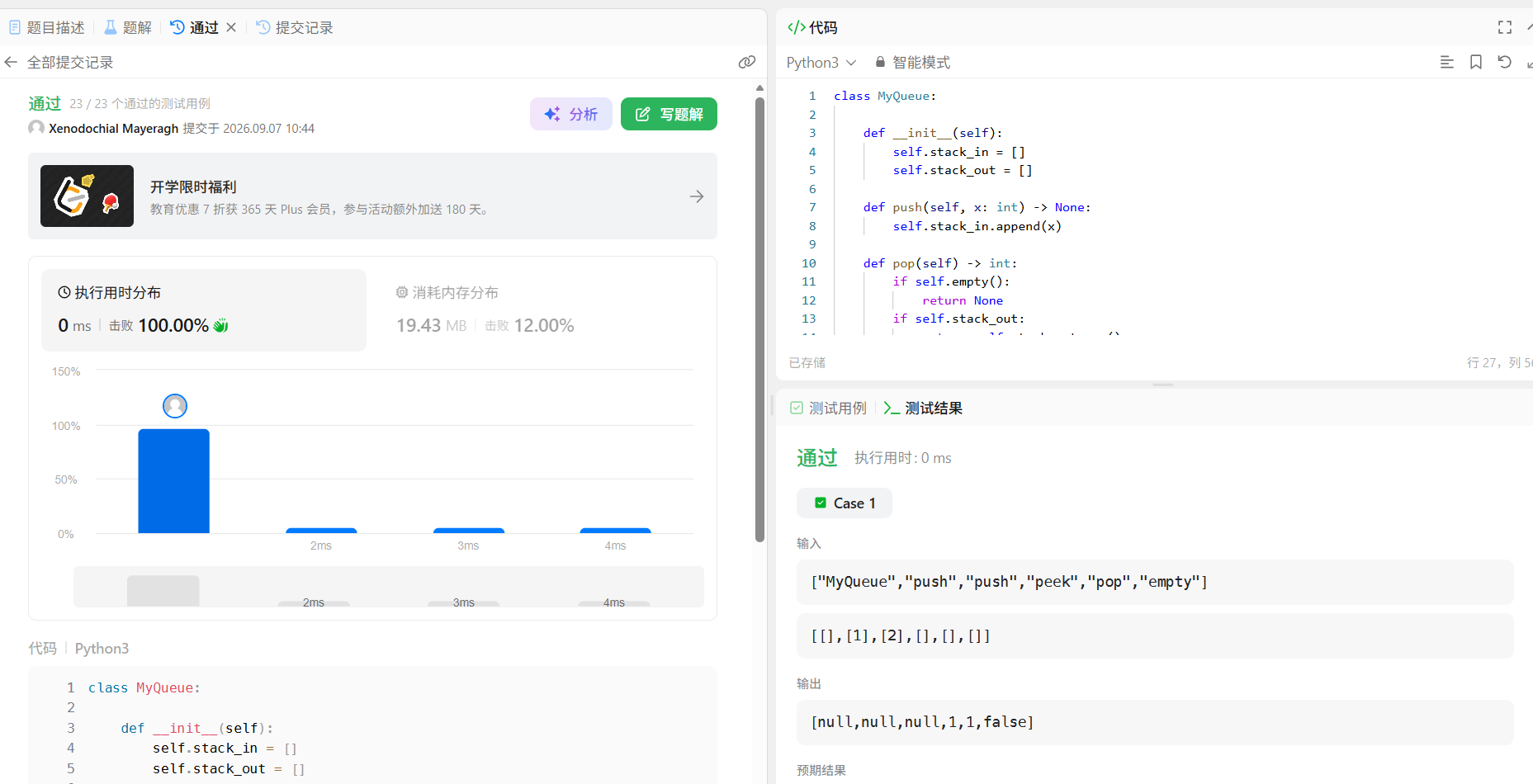The image size is (1533, 784).
Task: Select the Case 1 test case
Action: [x=845, y=503]
